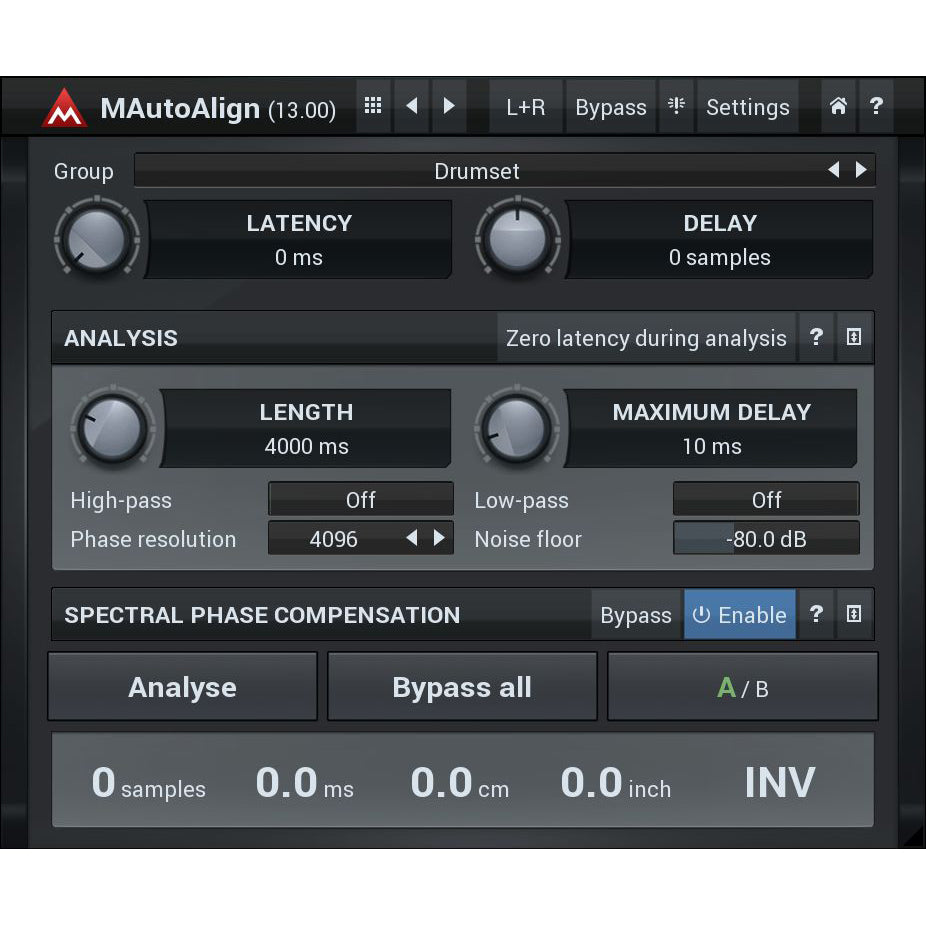
Task: Click Analysis section preset icon
Action: (x=853, y=338)
